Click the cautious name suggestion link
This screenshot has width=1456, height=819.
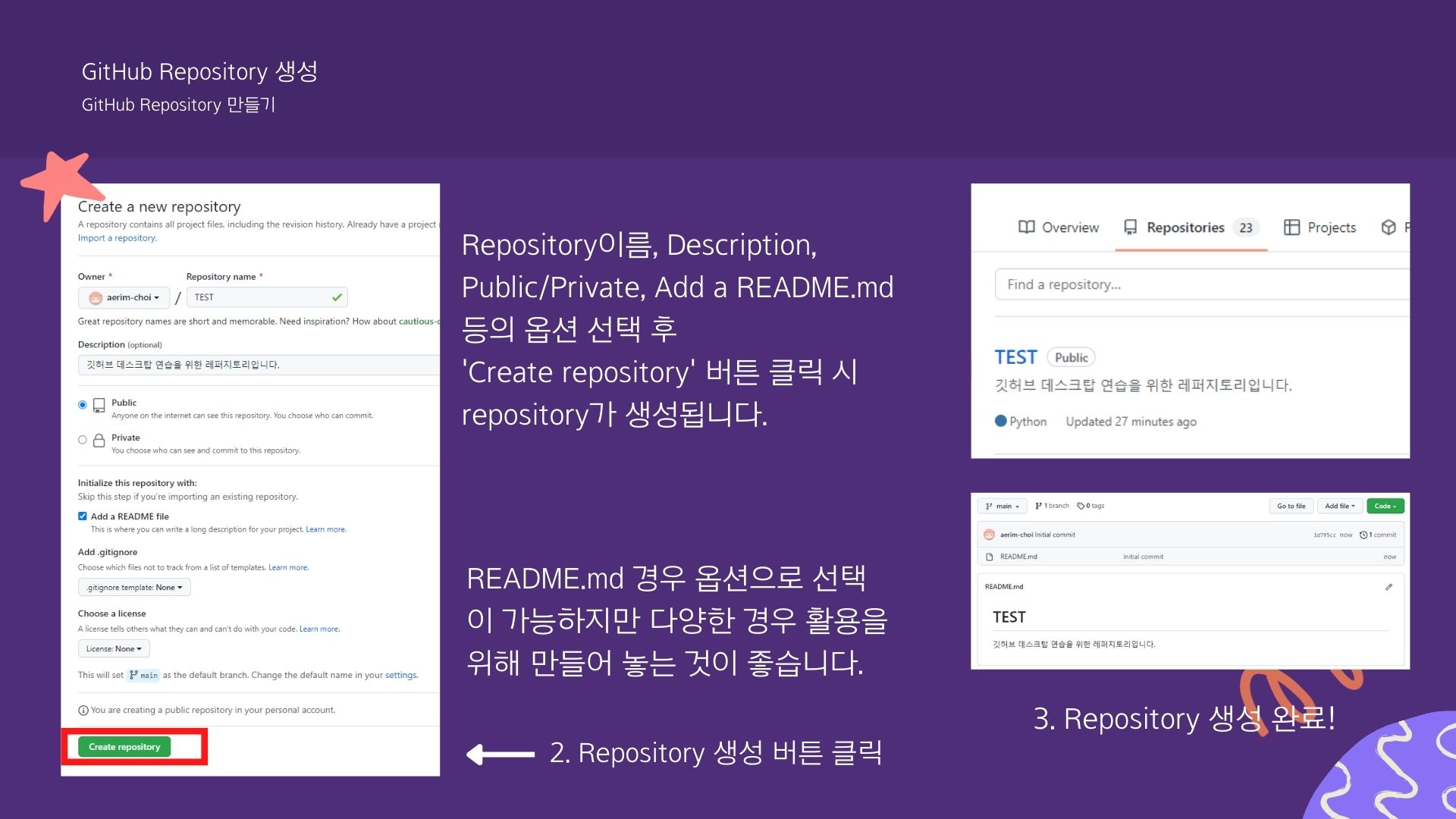point(419,322)
